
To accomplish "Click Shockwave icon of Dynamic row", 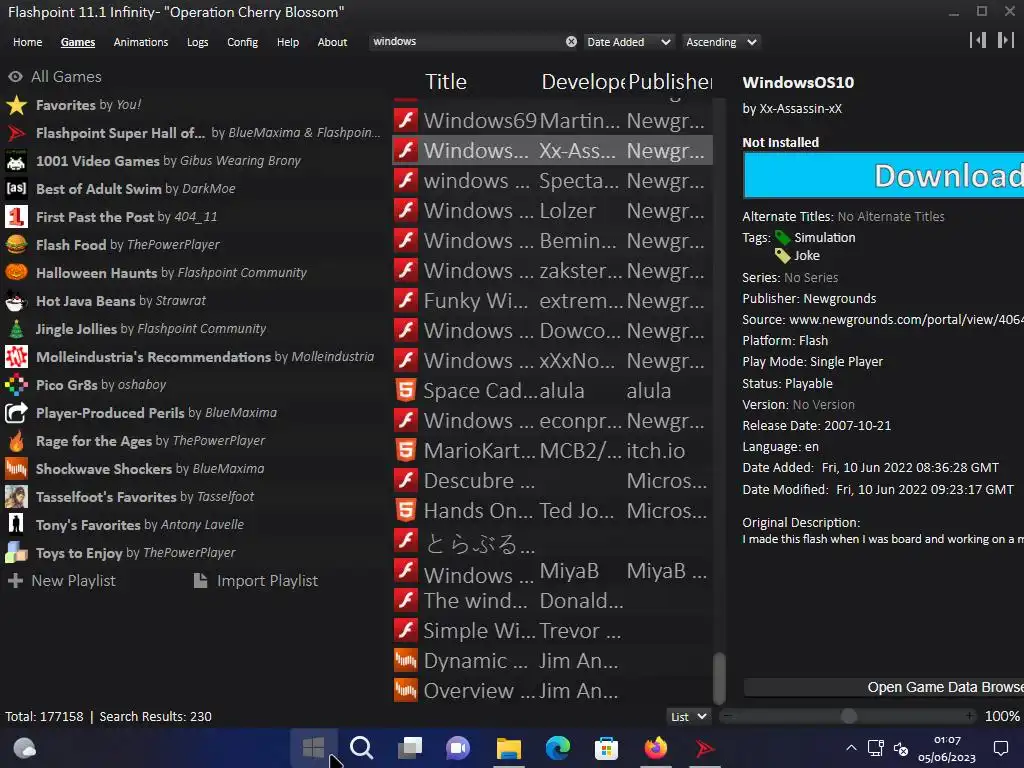I will (x=406, y=661).
